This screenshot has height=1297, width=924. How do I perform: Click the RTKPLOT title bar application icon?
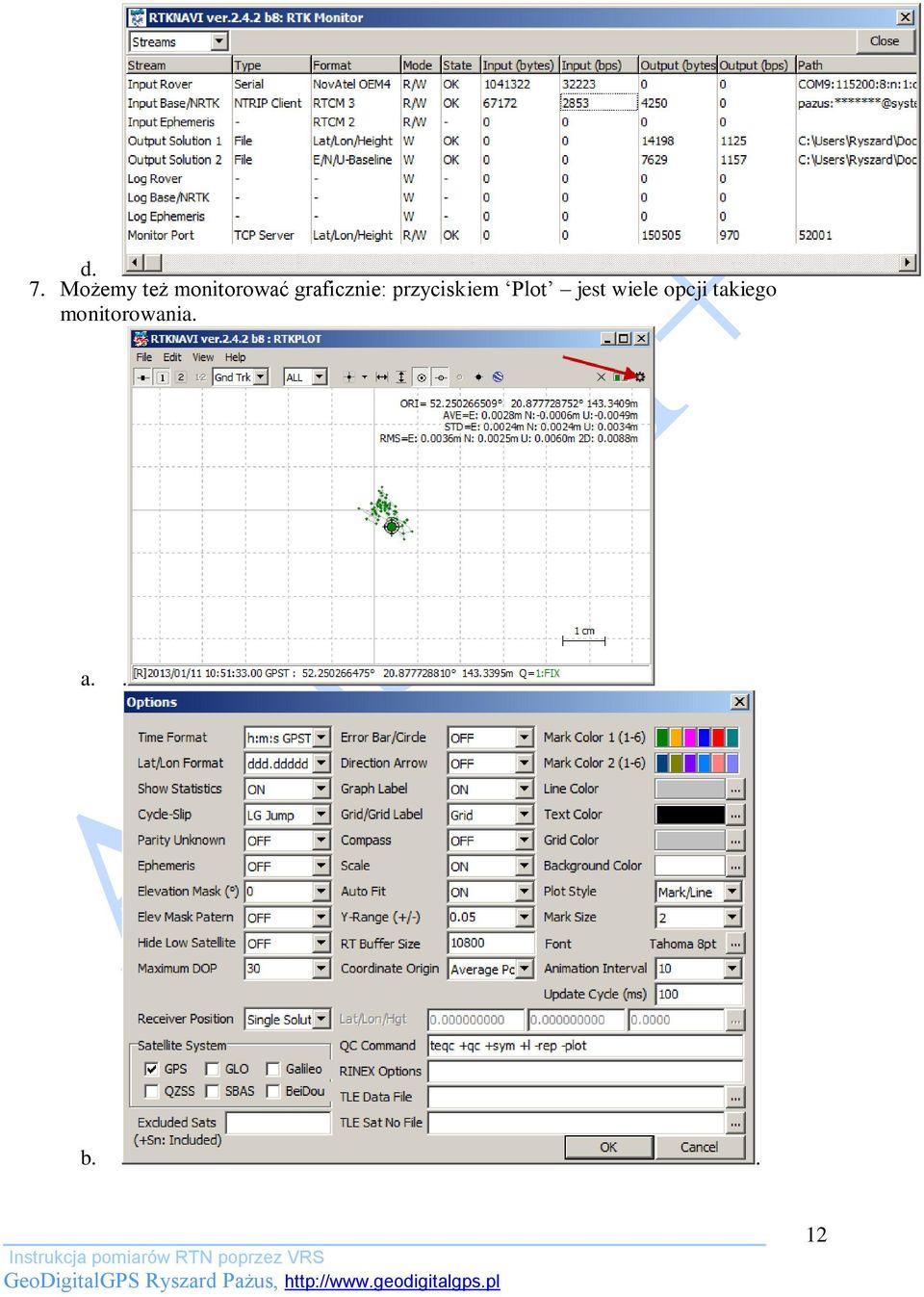(141, 338)
